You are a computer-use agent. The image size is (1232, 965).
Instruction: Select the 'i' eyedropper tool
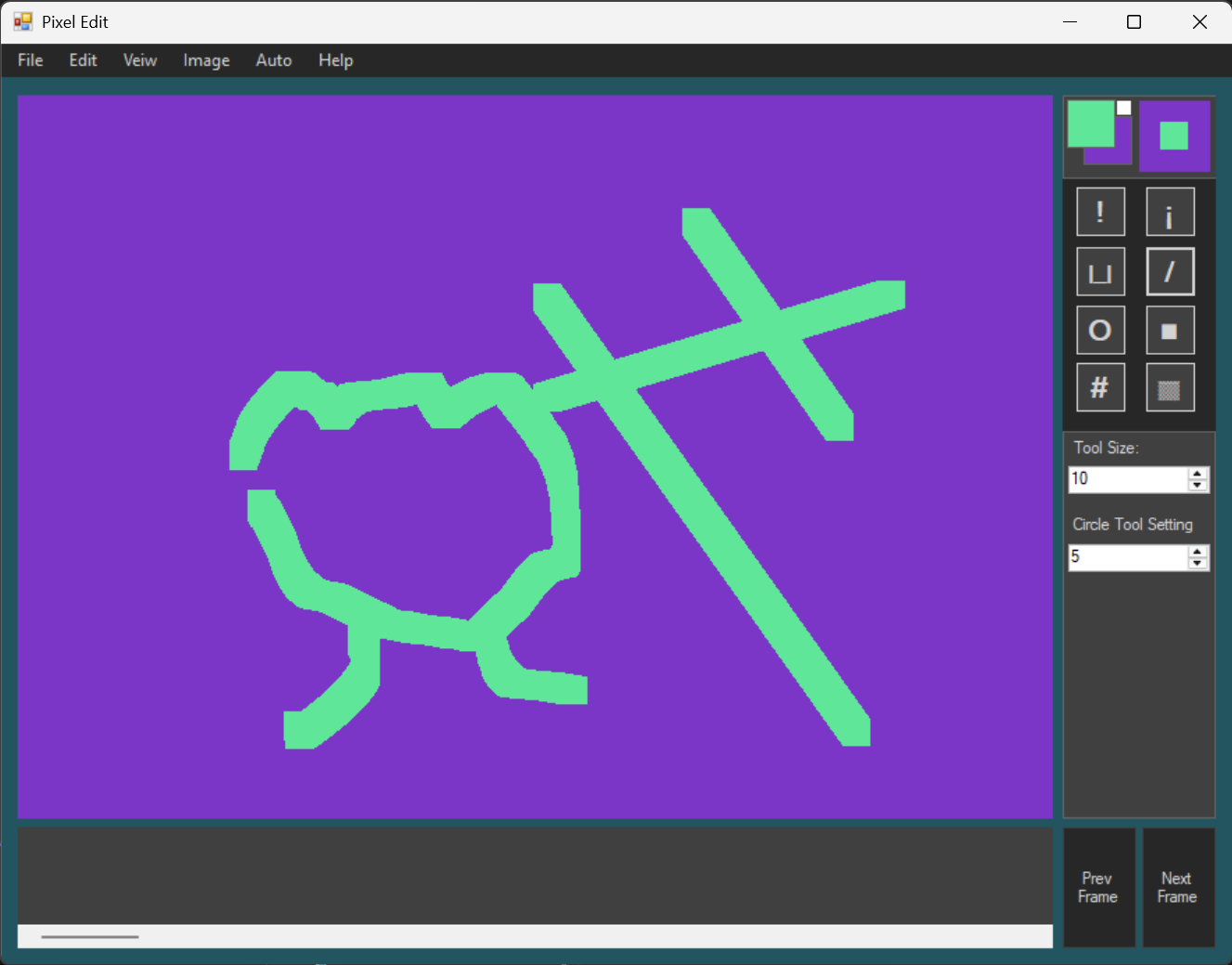click(x=1170, y=211)
